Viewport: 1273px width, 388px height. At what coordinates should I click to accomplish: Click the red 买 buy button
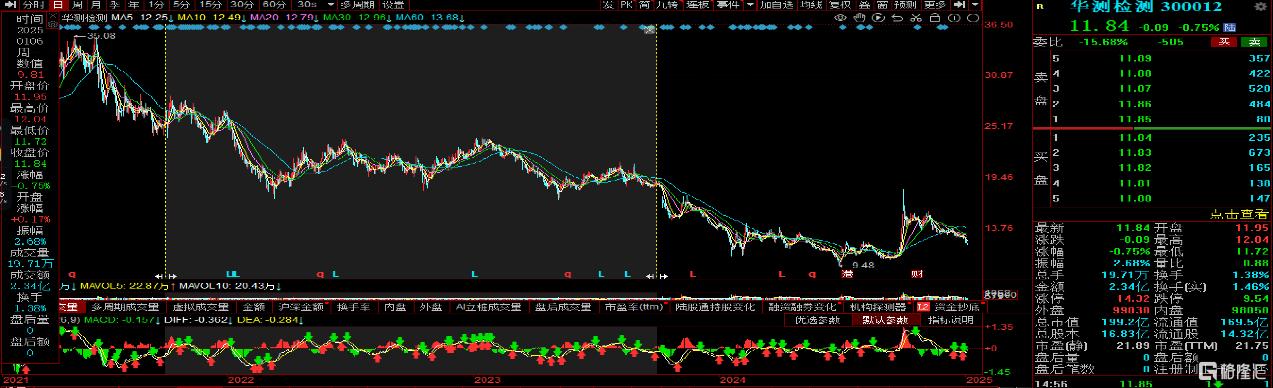(1223, 42)
